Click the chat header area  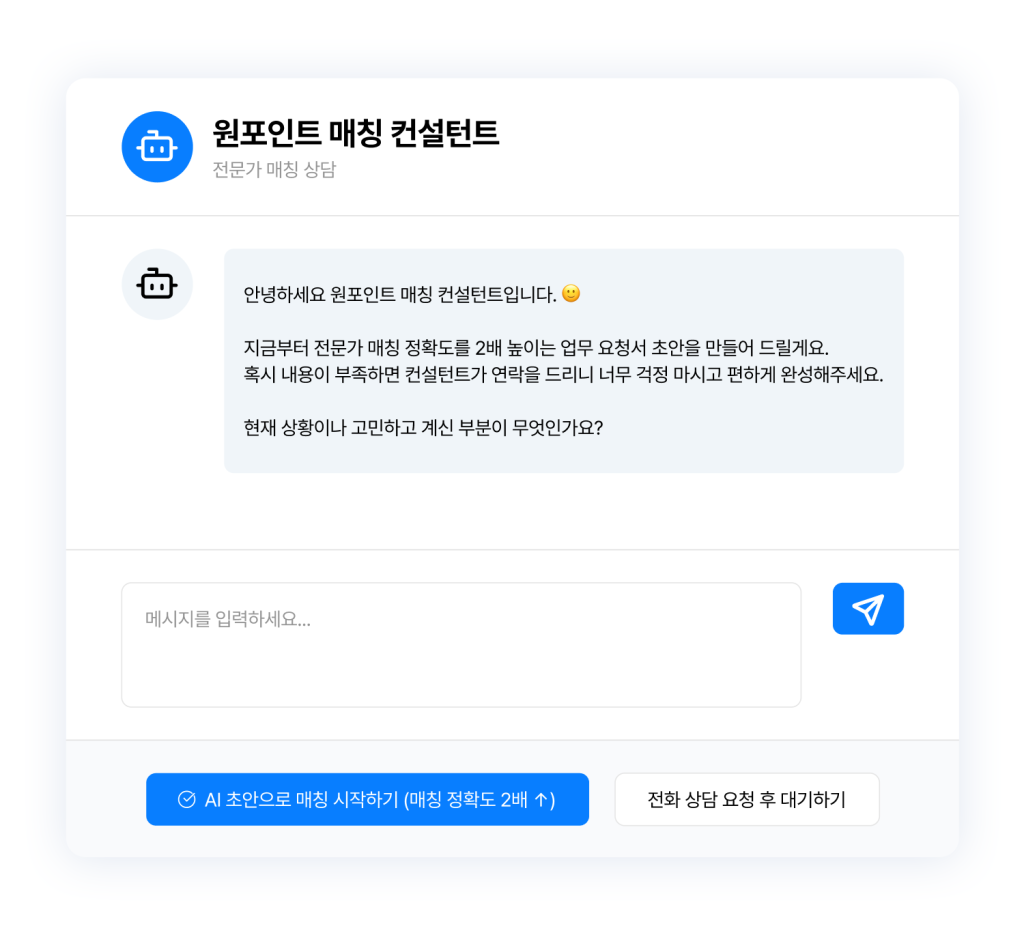point(512,146)
